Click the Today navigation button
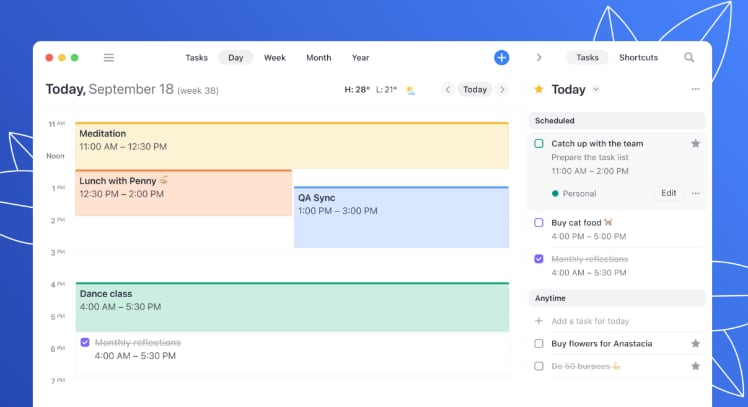Screen dimensions: 748x407 (x=475, y=90)
